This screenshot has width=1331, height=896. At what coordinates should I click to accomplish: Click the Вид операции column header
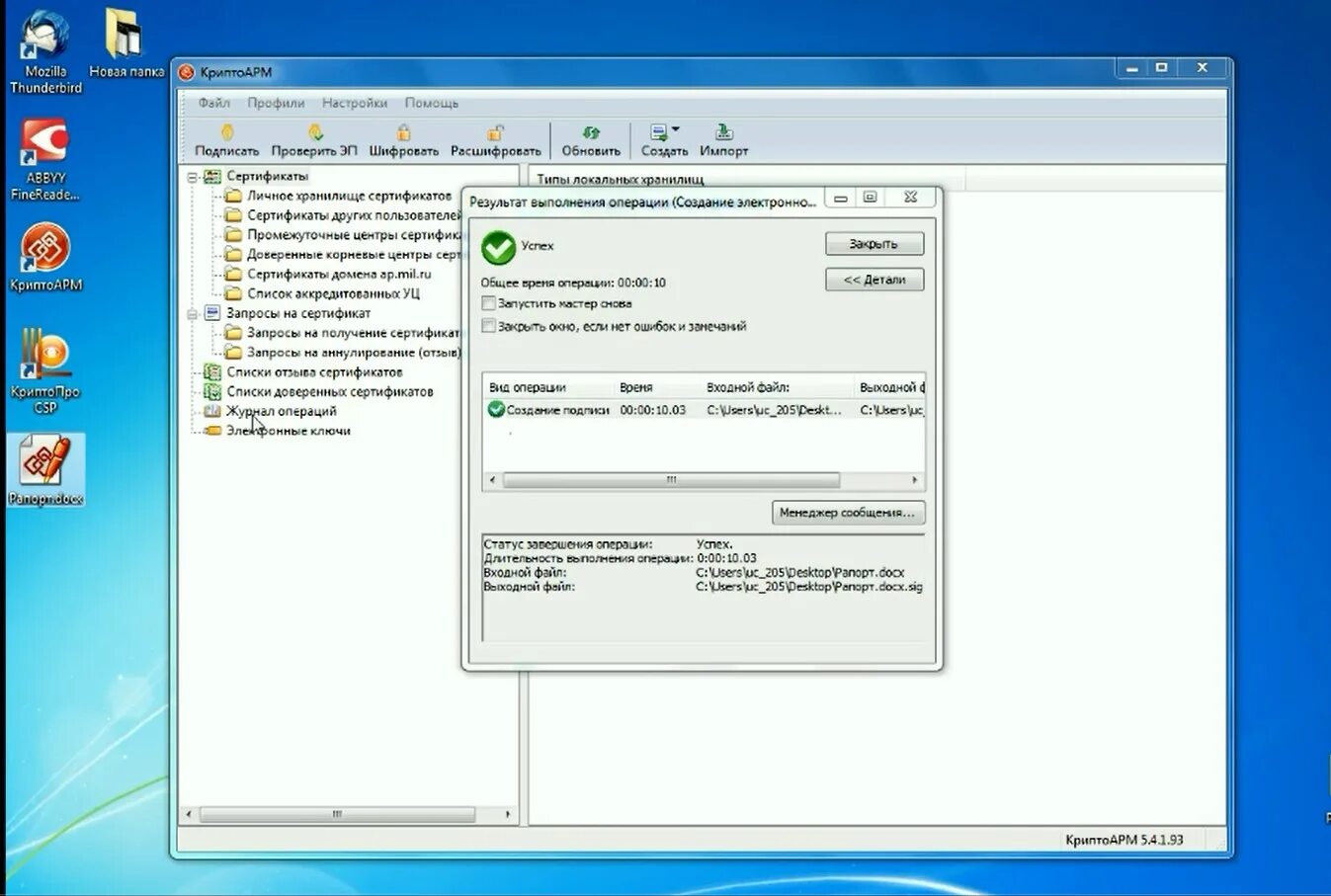[x=546, y=387]
